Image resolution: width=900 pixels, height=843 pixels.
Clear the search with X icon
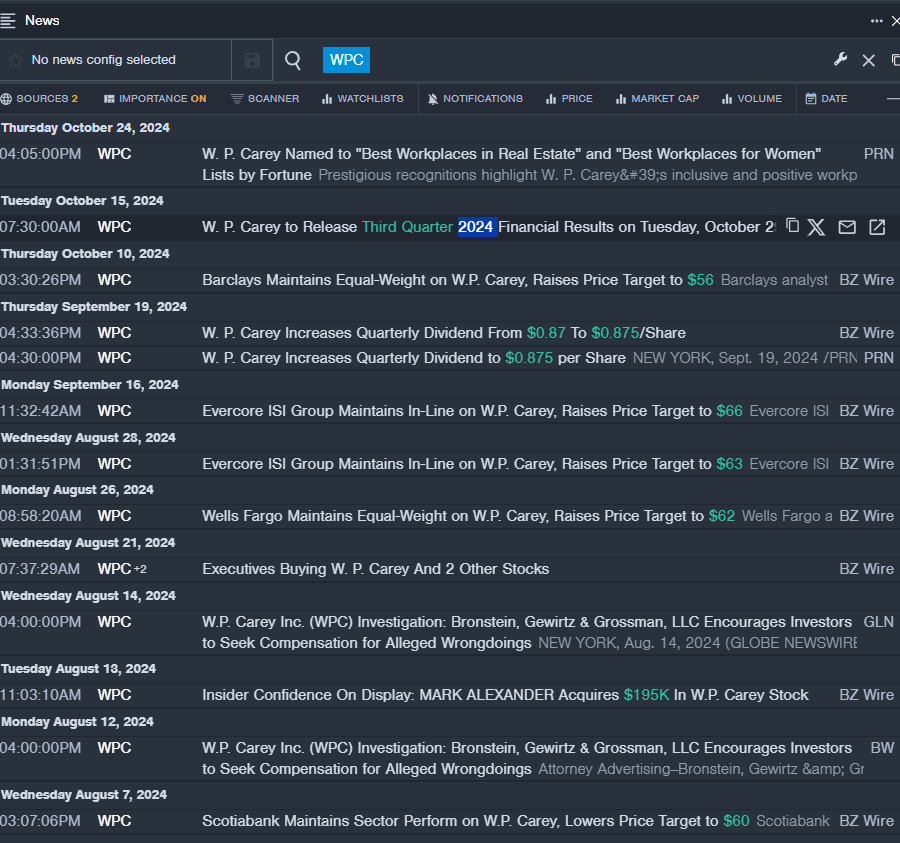pyautogui.click(x=868, y=60)
